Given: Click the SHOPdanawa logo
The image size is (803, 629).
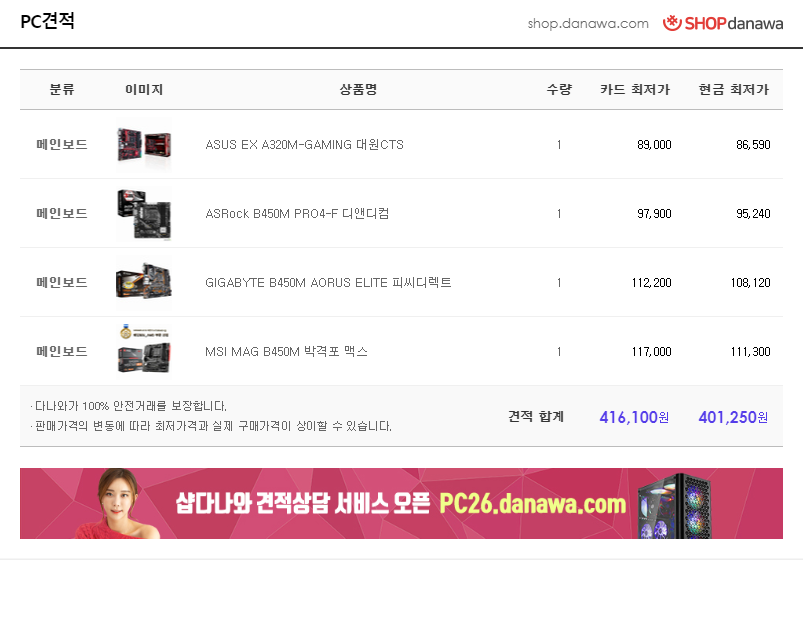Looking at the screenshot, I should click(723, 23).
